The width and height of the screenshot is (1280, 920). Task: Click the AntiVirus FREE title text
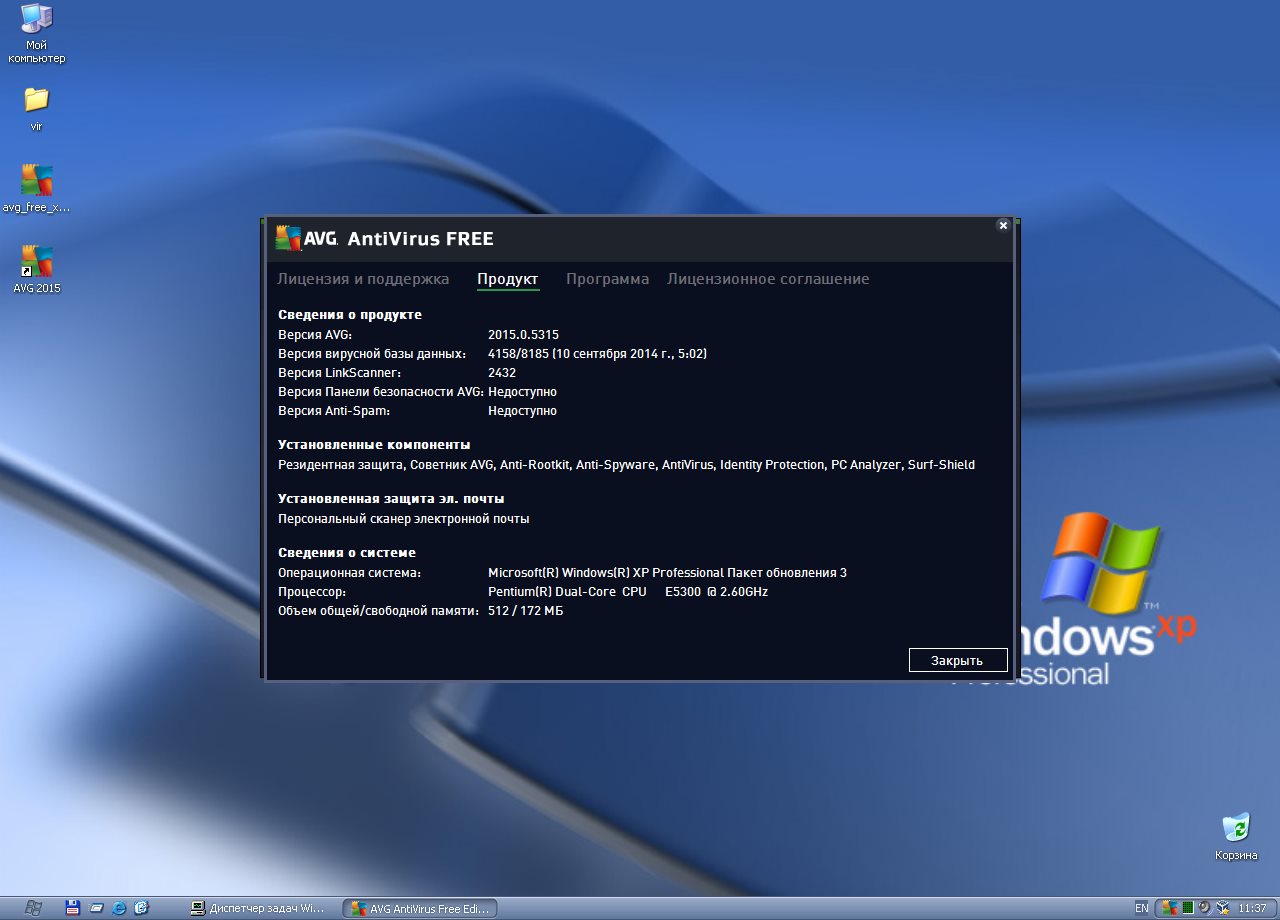(420, 238)
